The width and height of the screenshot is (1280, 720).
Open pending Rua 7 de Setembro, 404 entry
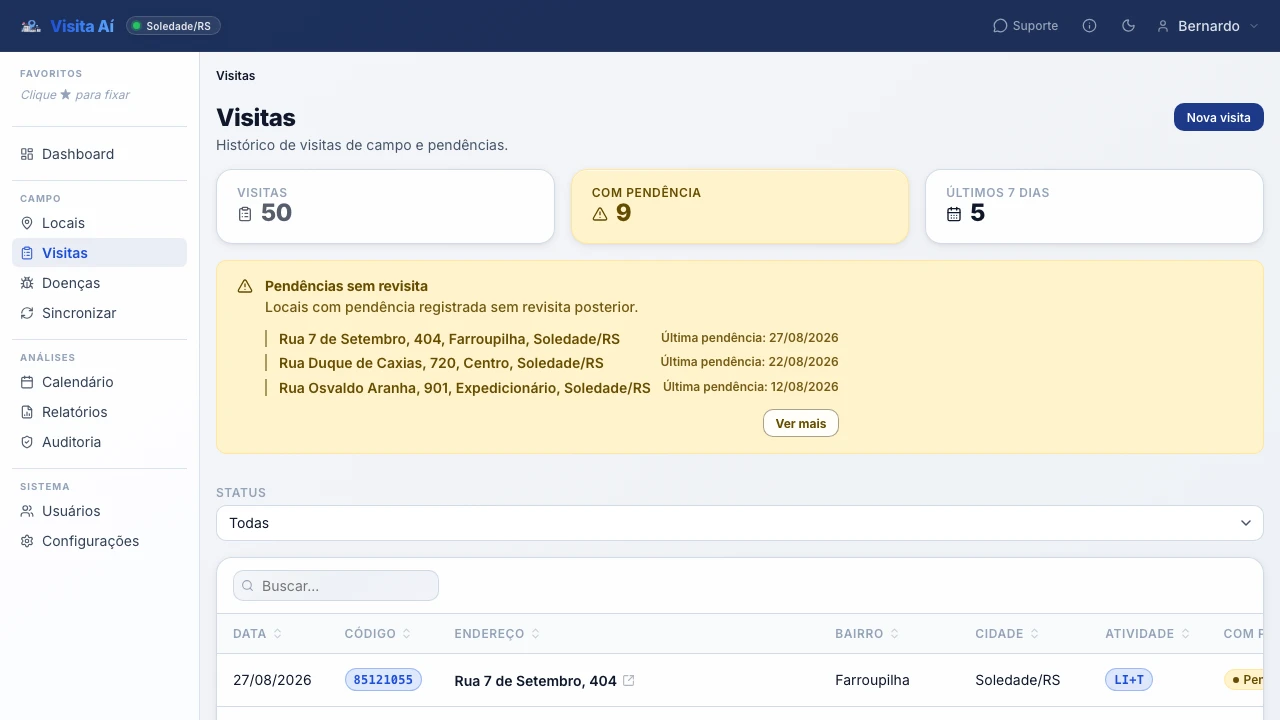(449, 339)
